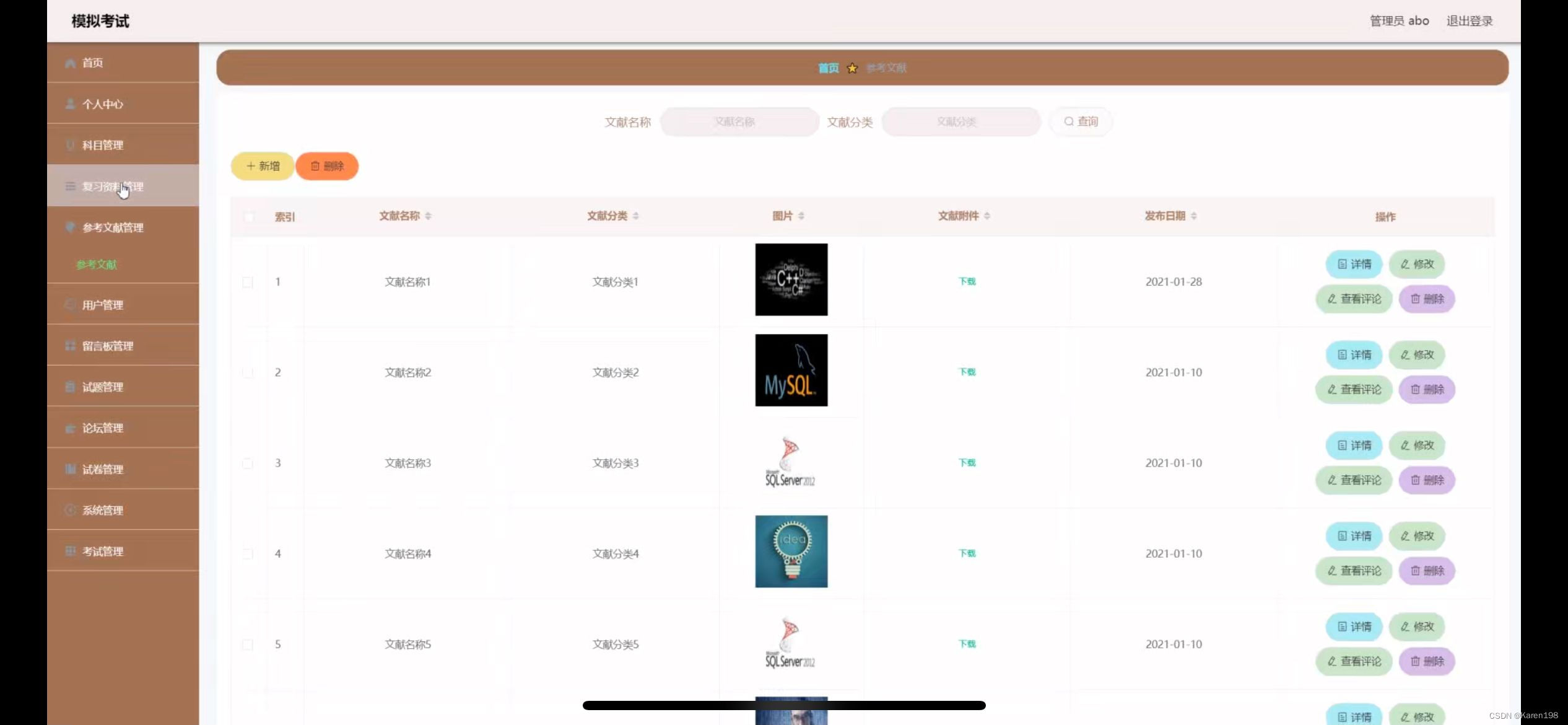The width and height of the screenshot is (1568, 725).
Task: Click the person icon beside 个人中心
Action: pyautogui.click(x=70, y=103)
